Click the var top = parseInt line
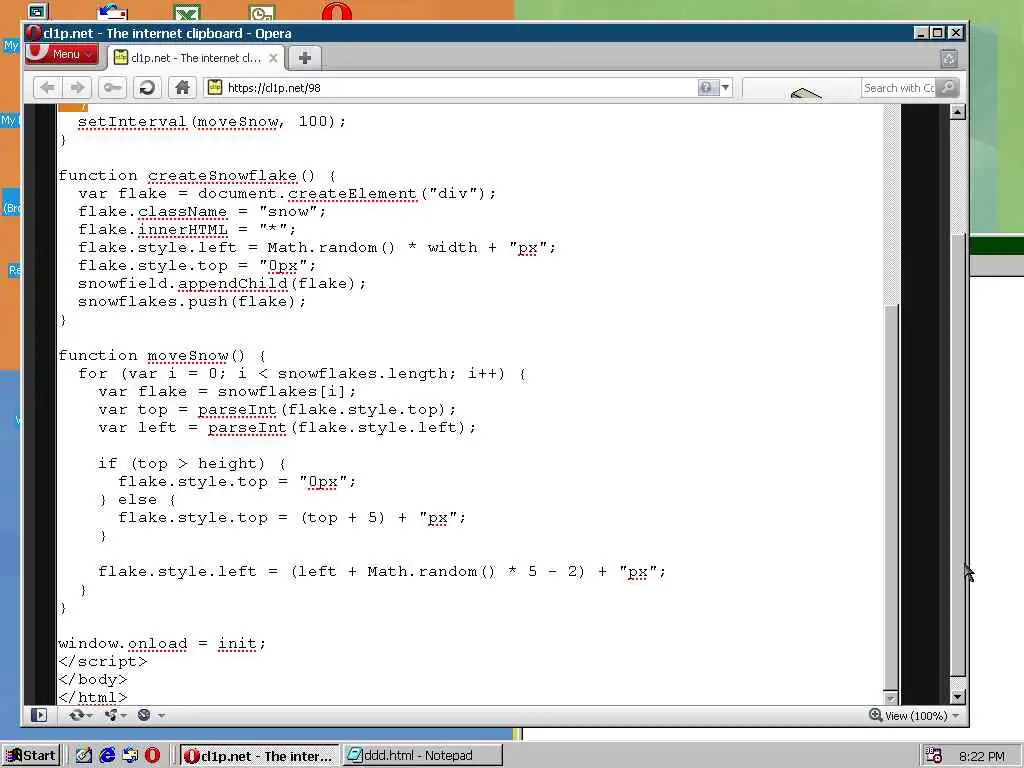The height and width of the screenshot is (768, 1024). [277, 409]
